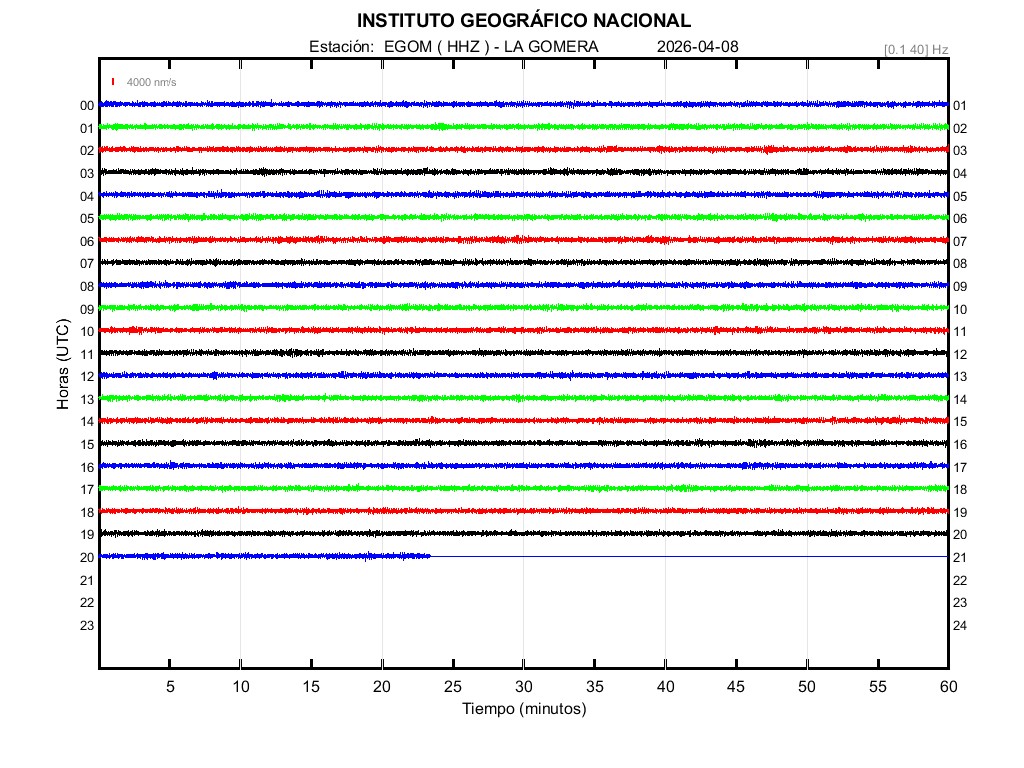Viewport: 1024px width, 768px height.
Task: Select the right-side hour label 12
Action: [x=960, y=355]
